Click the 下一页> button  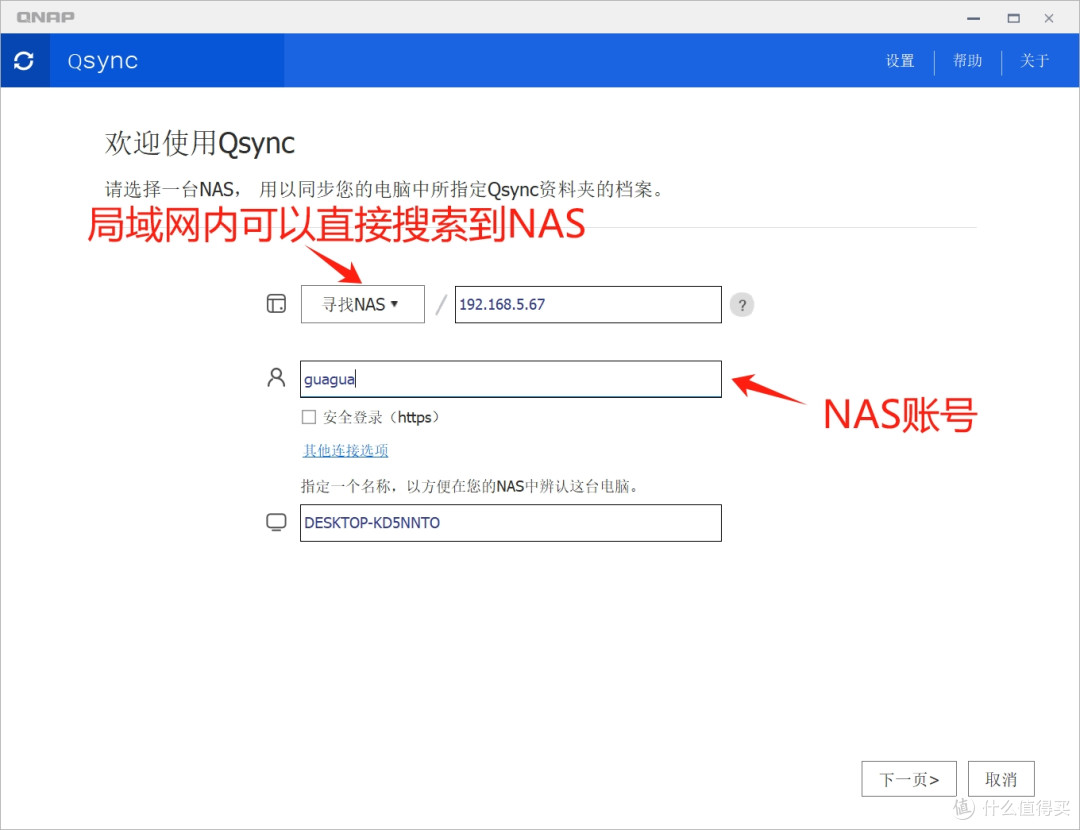[908, 779]
